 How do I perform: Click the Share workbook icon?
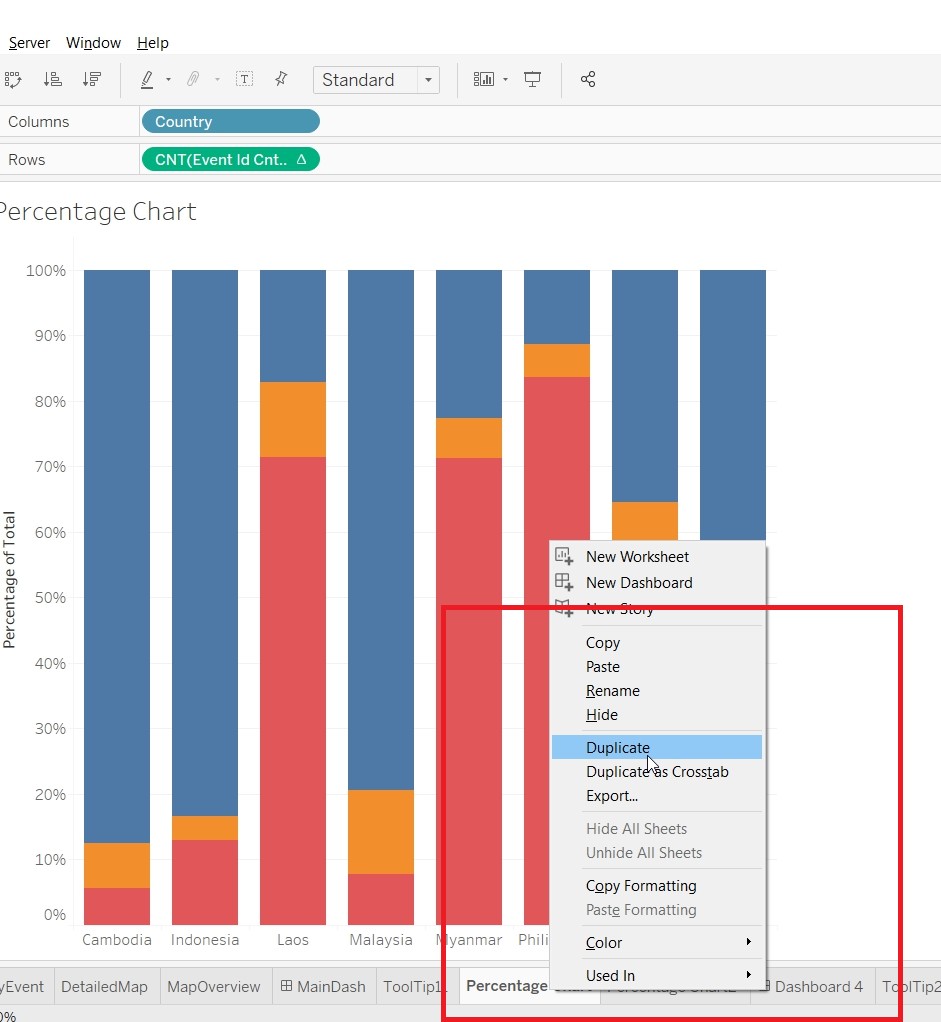click(588, 80)
